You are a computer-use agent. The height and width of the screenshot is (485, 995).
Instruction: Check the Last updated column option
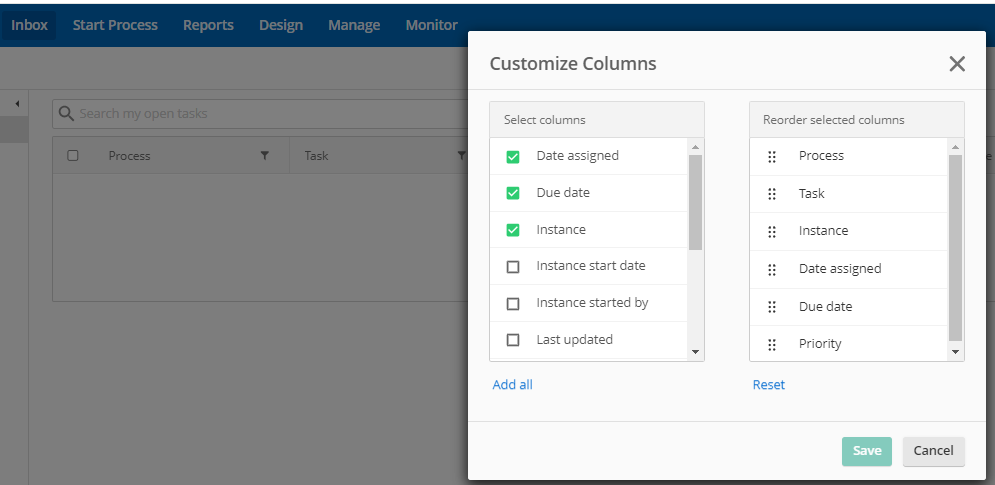tap(513, 340)
